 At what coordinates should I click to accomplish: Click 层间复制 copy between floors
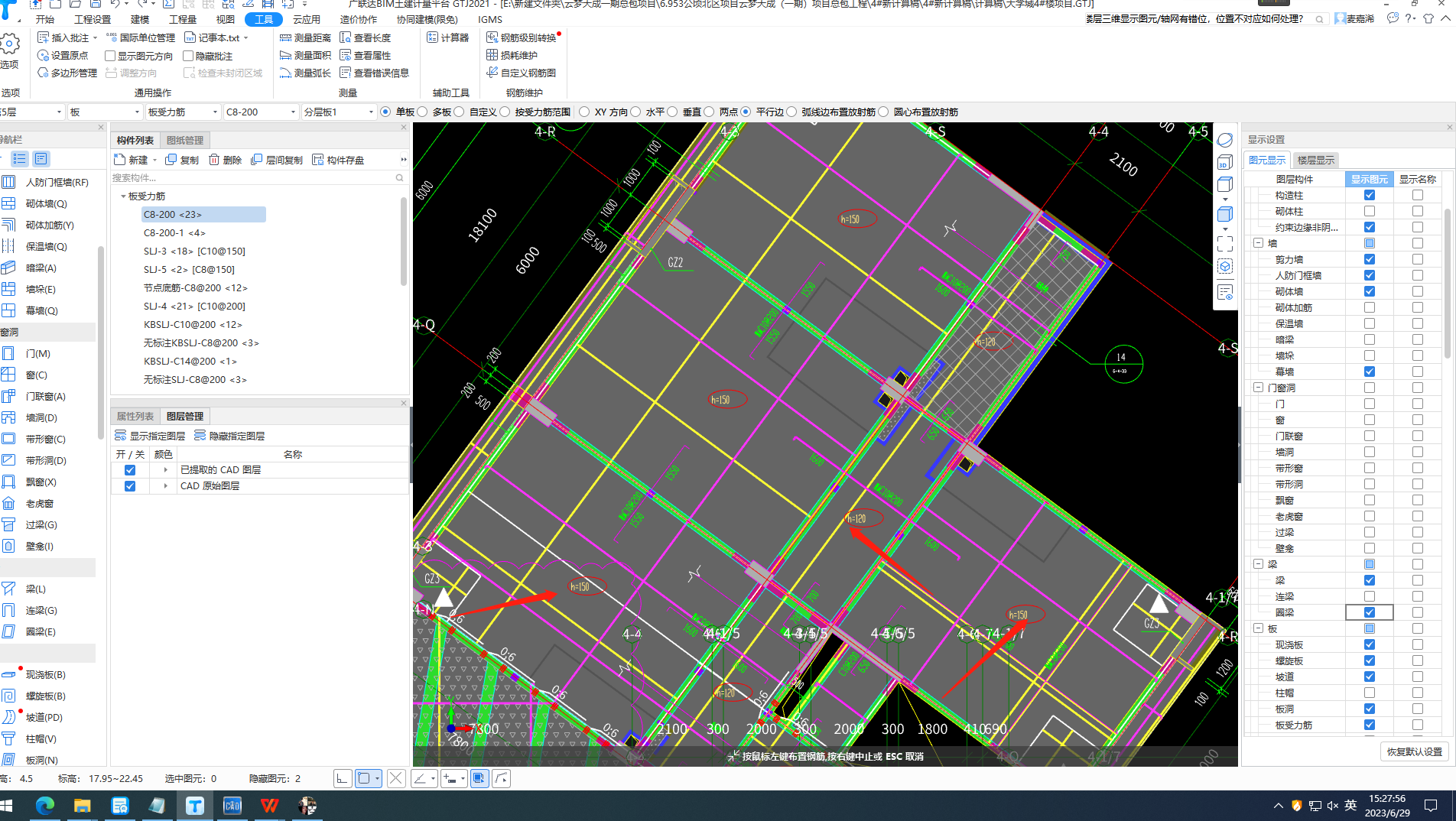point(276,160)
